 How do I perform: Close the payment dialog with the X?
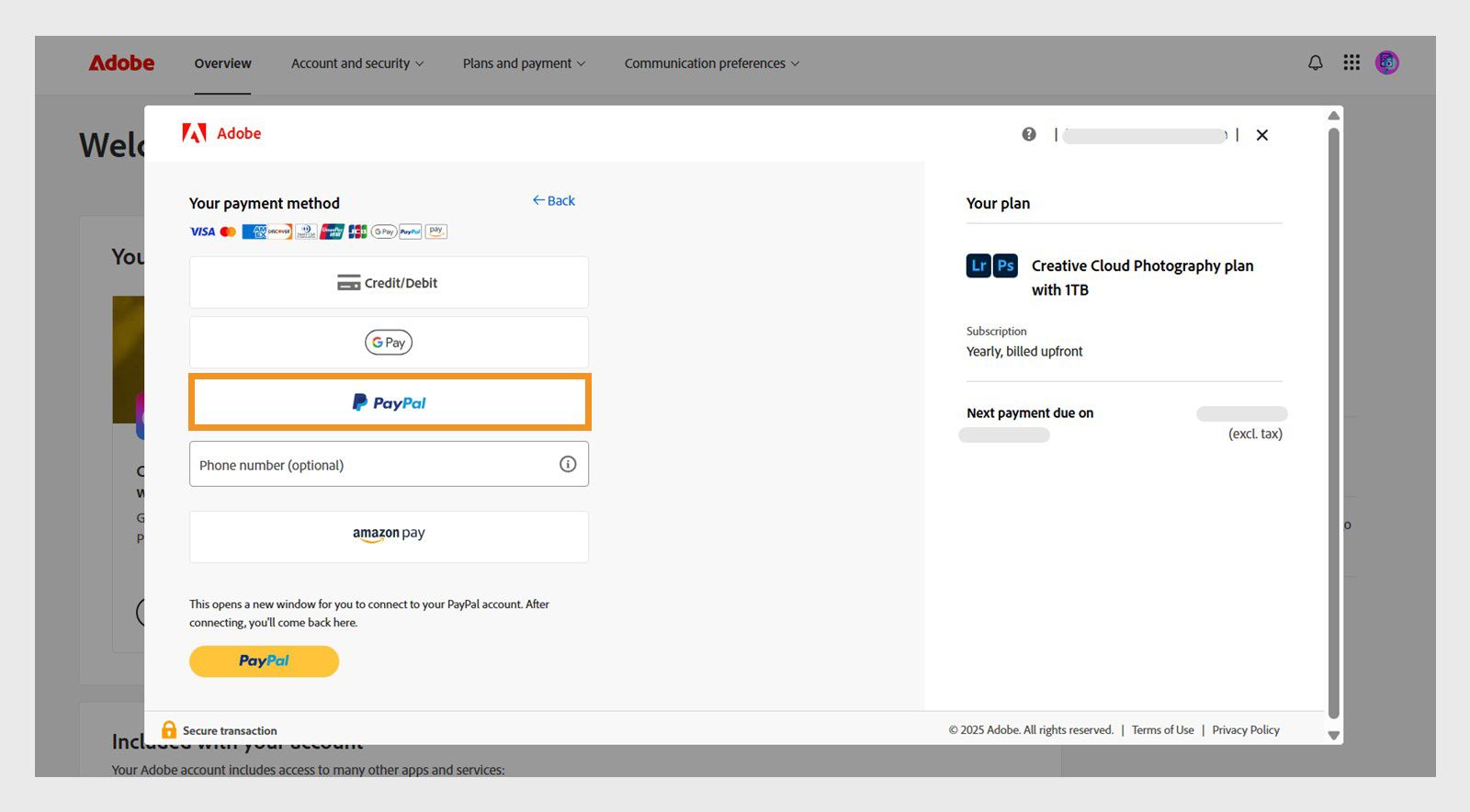pos(1262,135)
